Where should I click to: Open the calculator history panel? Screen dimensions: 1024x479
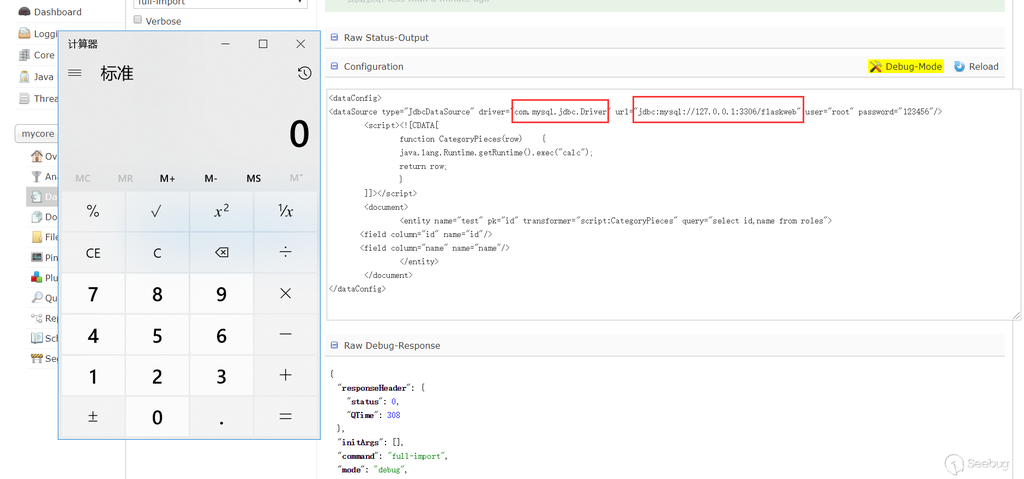[x=304, y=73]
